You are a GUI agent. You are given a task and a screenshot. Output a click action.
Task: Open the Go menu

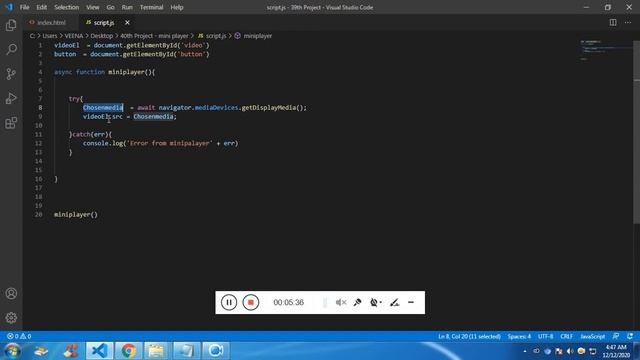click(x=111, y=7)
